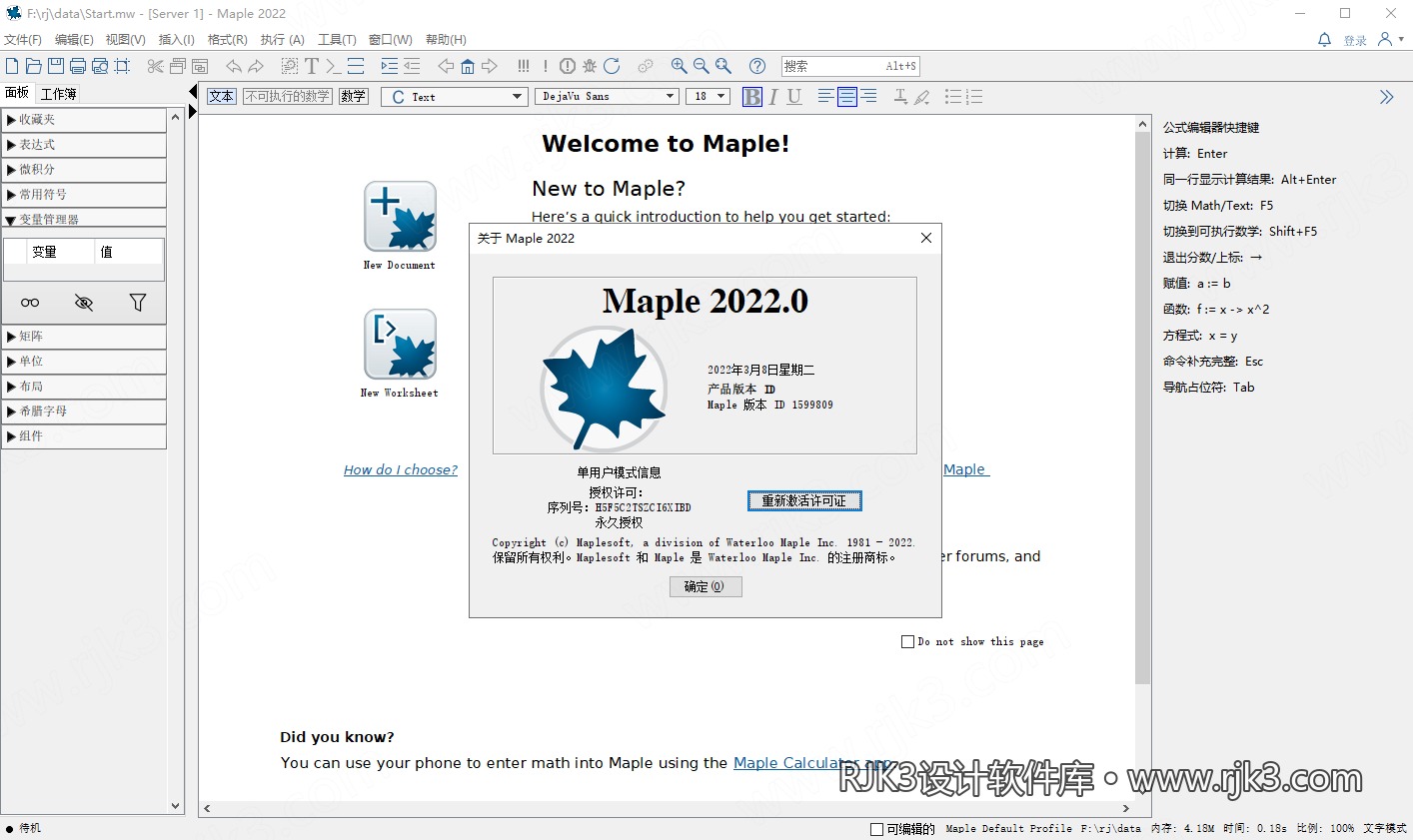Execute the entire worksheet with triple exclamation
The width and height of the screenshot is (1413, 840).
524,66
